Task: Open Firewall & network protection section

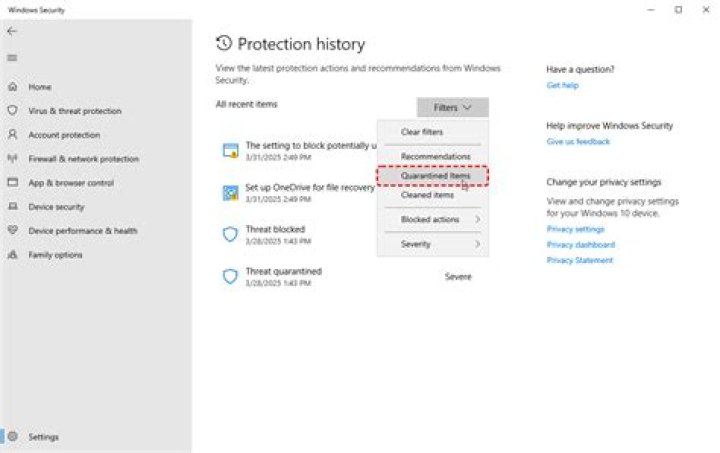Action: [x=84, y=159]
